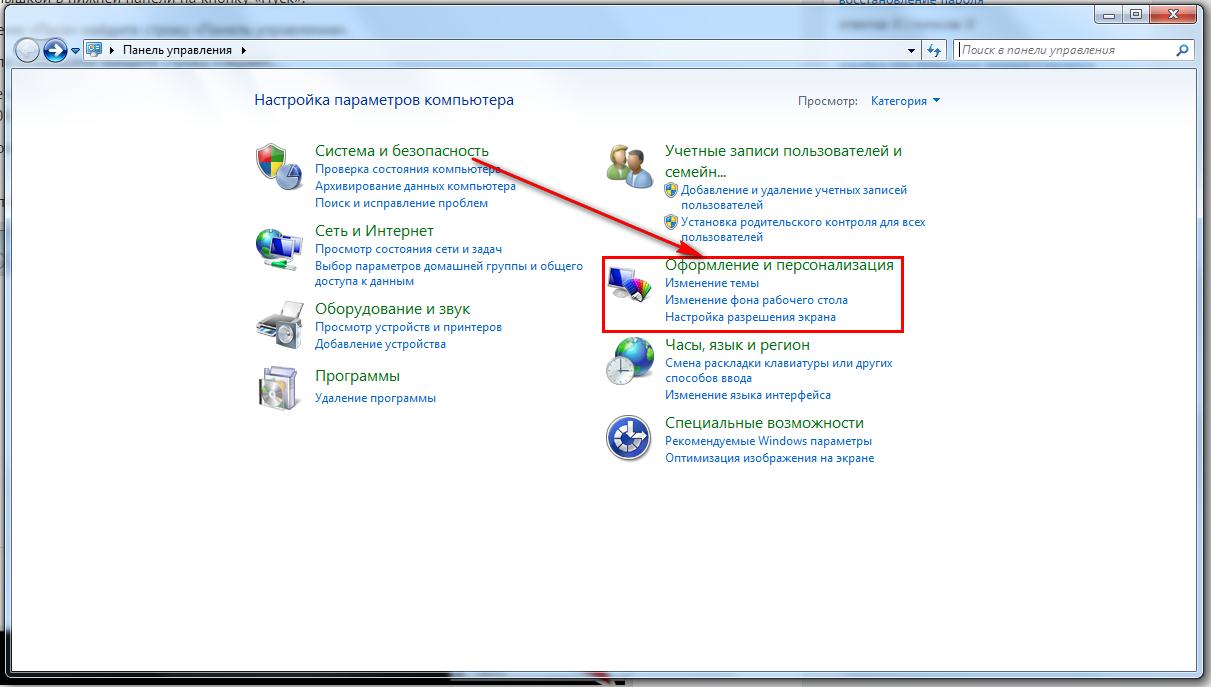This screenshot has width=1211, height=687.
Task: Open Удаление программы link
Action: 375,398
